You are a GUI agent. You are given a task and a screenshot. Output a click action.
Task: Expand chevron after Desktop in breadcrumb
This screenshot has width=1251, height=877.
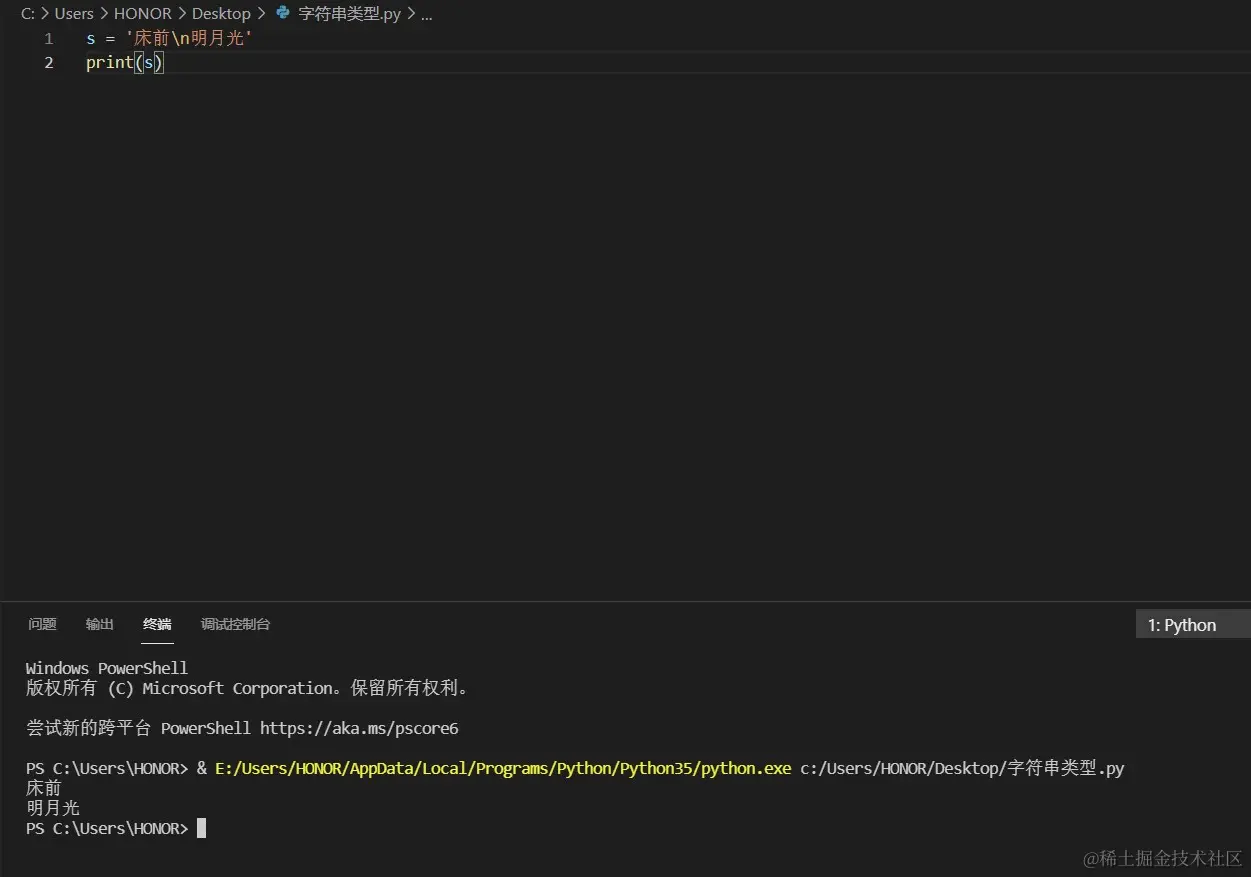[262, 13]
